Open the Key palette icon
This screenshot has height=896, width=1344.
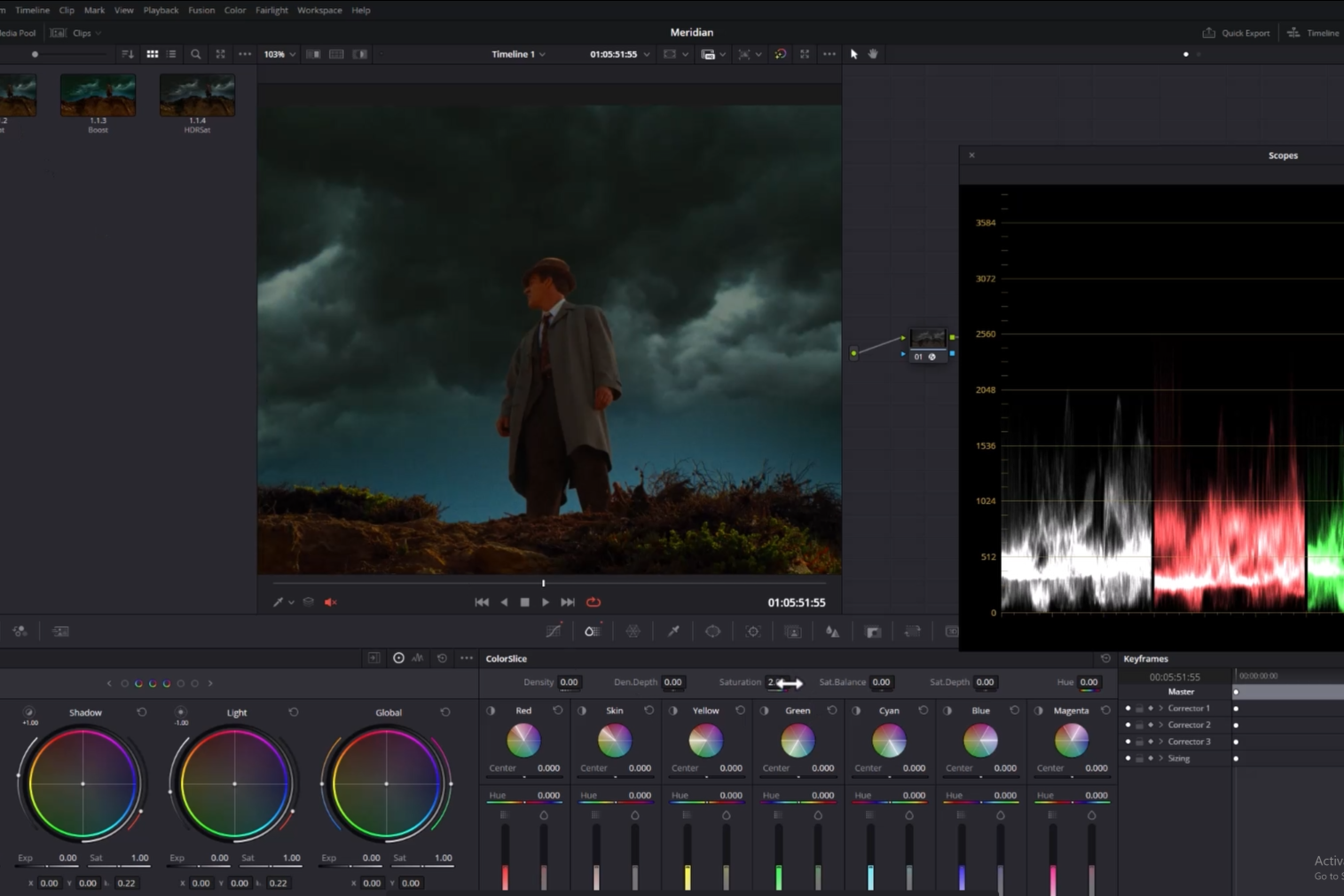[x=873, y=631]
